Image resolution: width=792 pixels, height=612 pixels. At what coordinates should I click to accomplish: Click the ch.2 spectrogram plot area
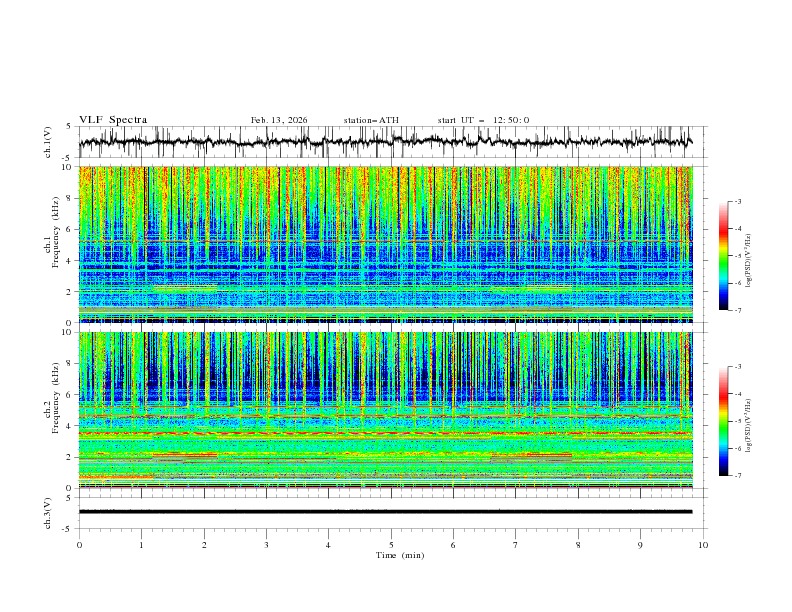pos(390,410)
